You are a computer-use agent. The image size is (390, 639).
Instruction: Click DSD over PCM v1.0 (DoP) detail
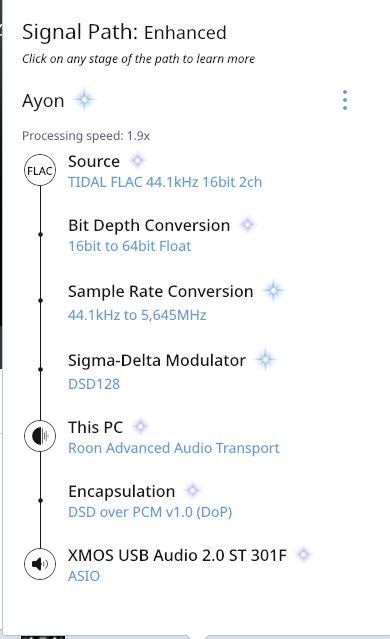(150, 512)
